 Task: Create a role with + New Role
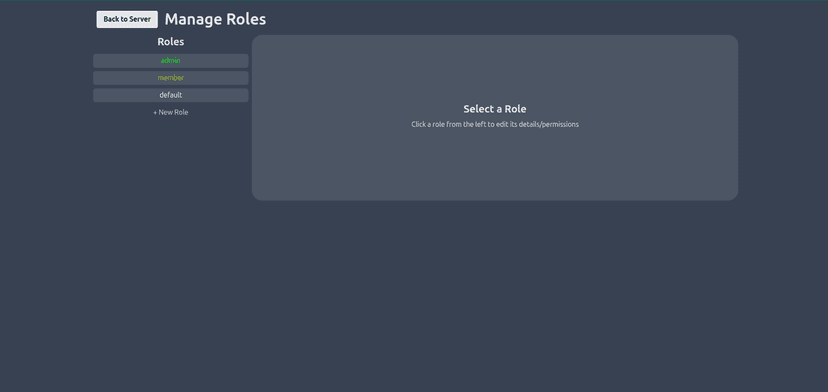171,113
